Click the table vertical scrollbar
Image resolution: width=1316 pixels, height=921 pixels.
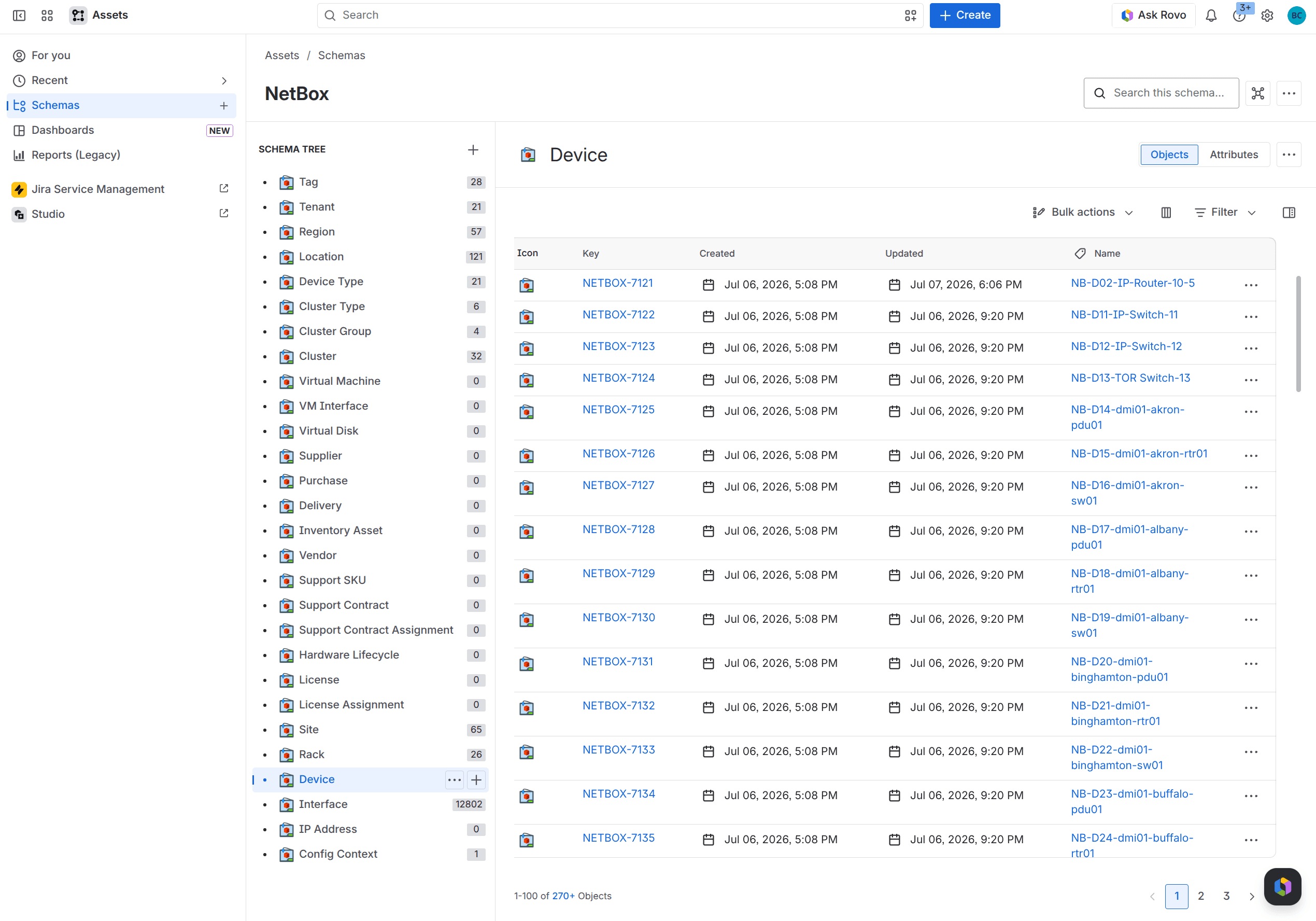[1298, 334]
